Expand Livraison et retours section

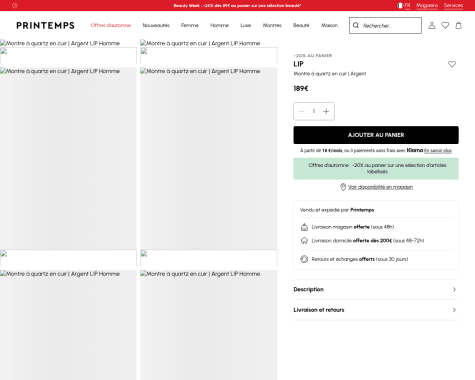click(376, 310)
